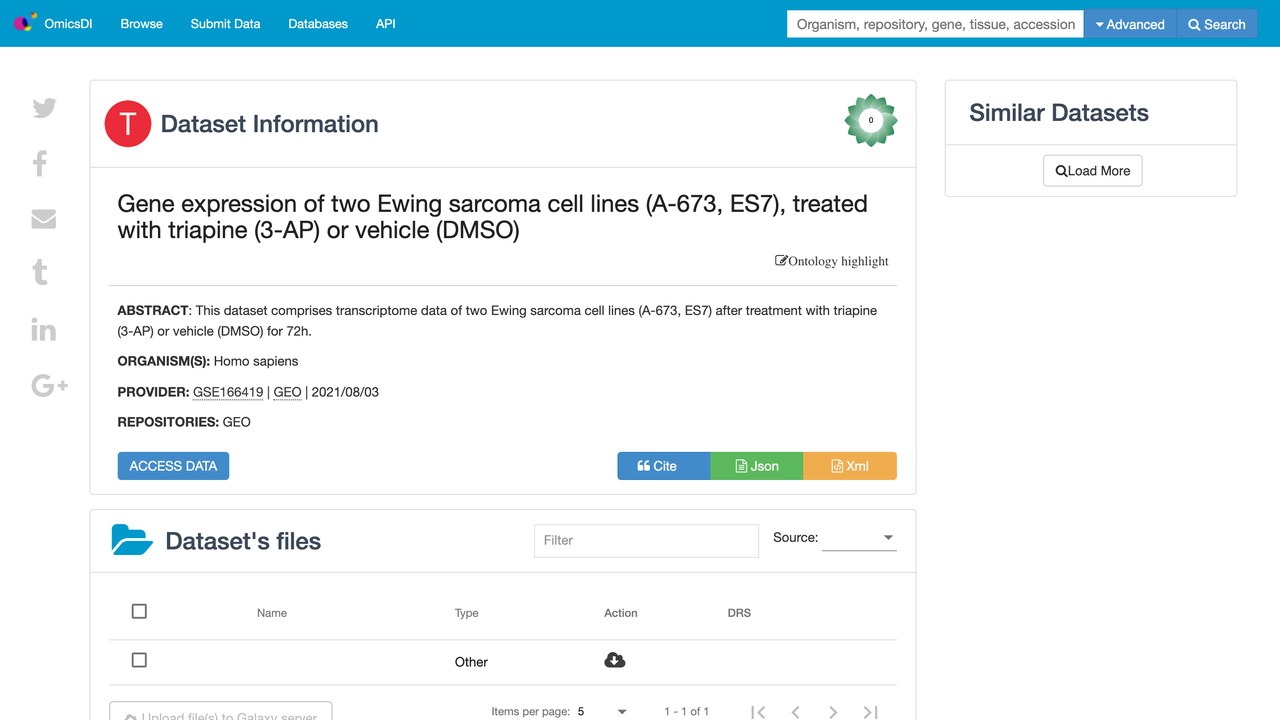
Task: Expand the Source dropdown
Action: coord(859,538)
